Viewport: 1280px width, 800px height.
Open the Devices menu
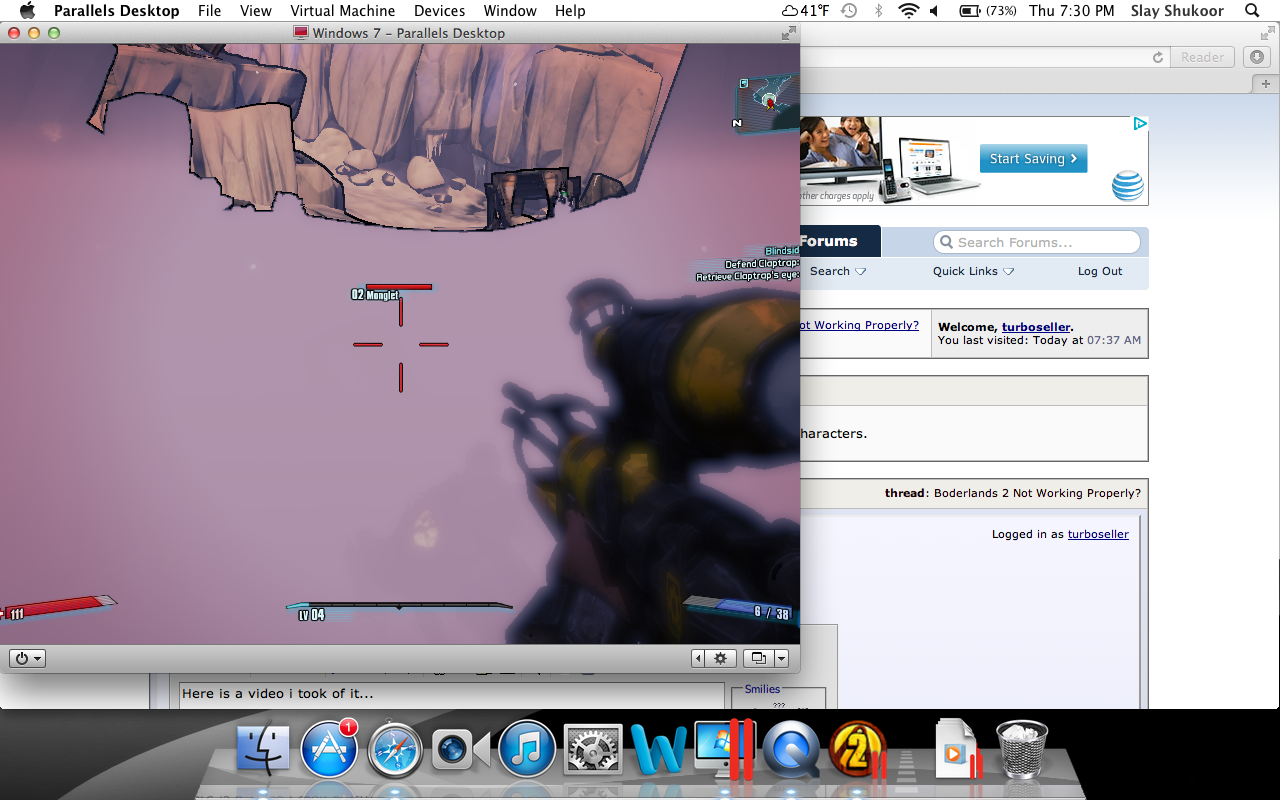[x=439, y=11]
